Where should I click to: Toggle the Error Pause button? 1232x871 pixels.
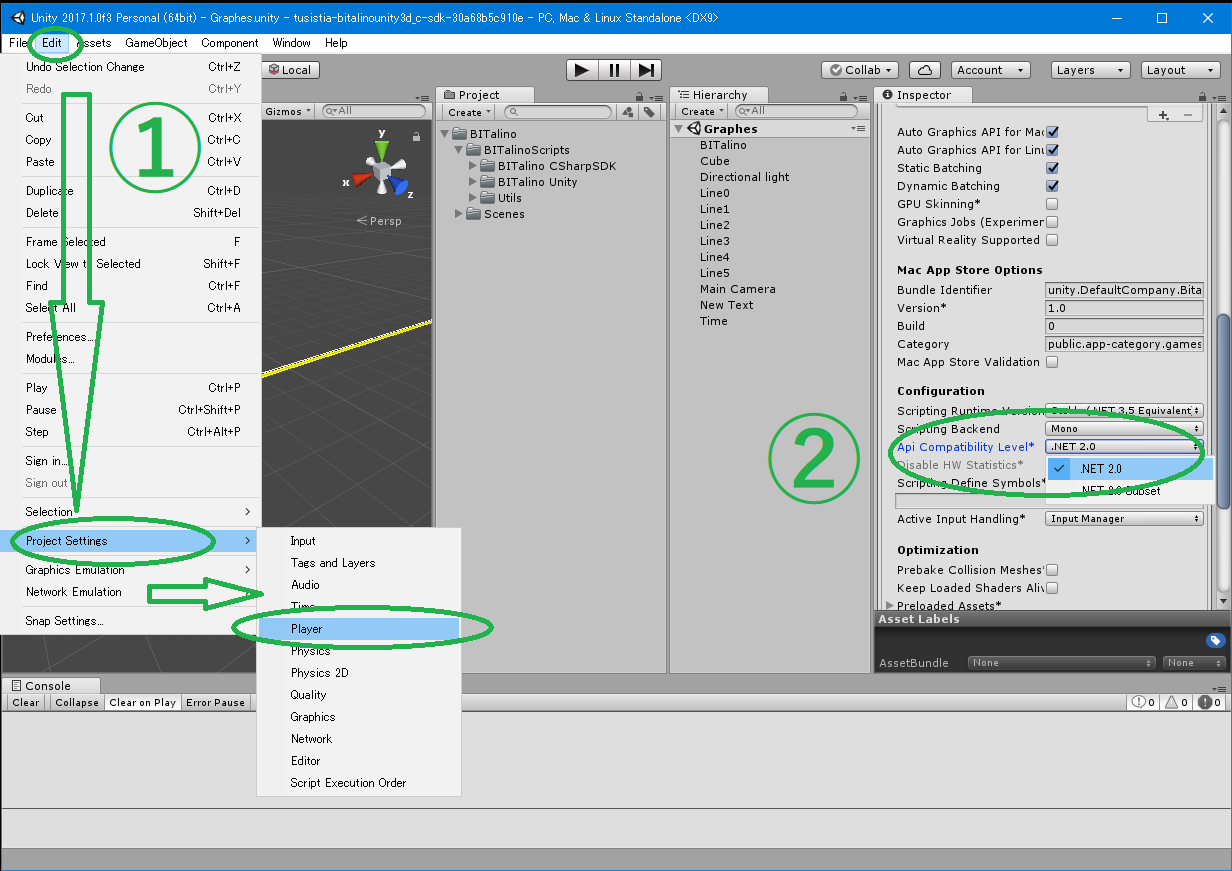pos(215,703)
